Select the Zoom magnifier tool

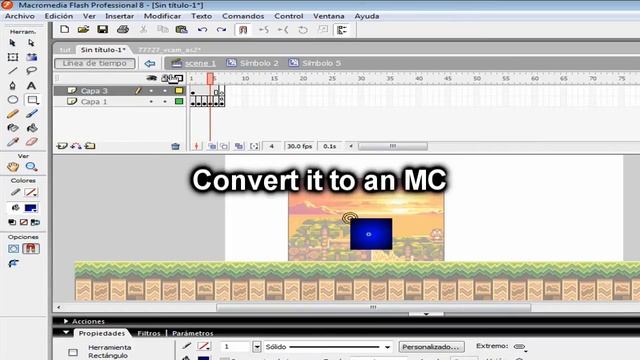[31, 167]
